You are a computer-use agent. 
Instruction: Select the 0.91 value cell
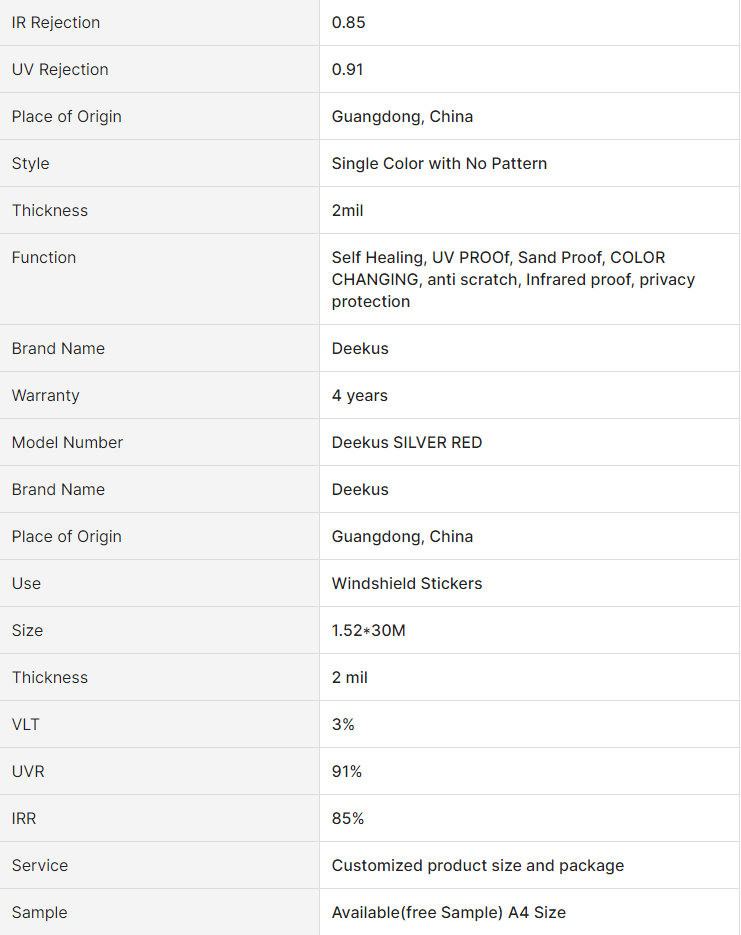[x=348, y=69]
